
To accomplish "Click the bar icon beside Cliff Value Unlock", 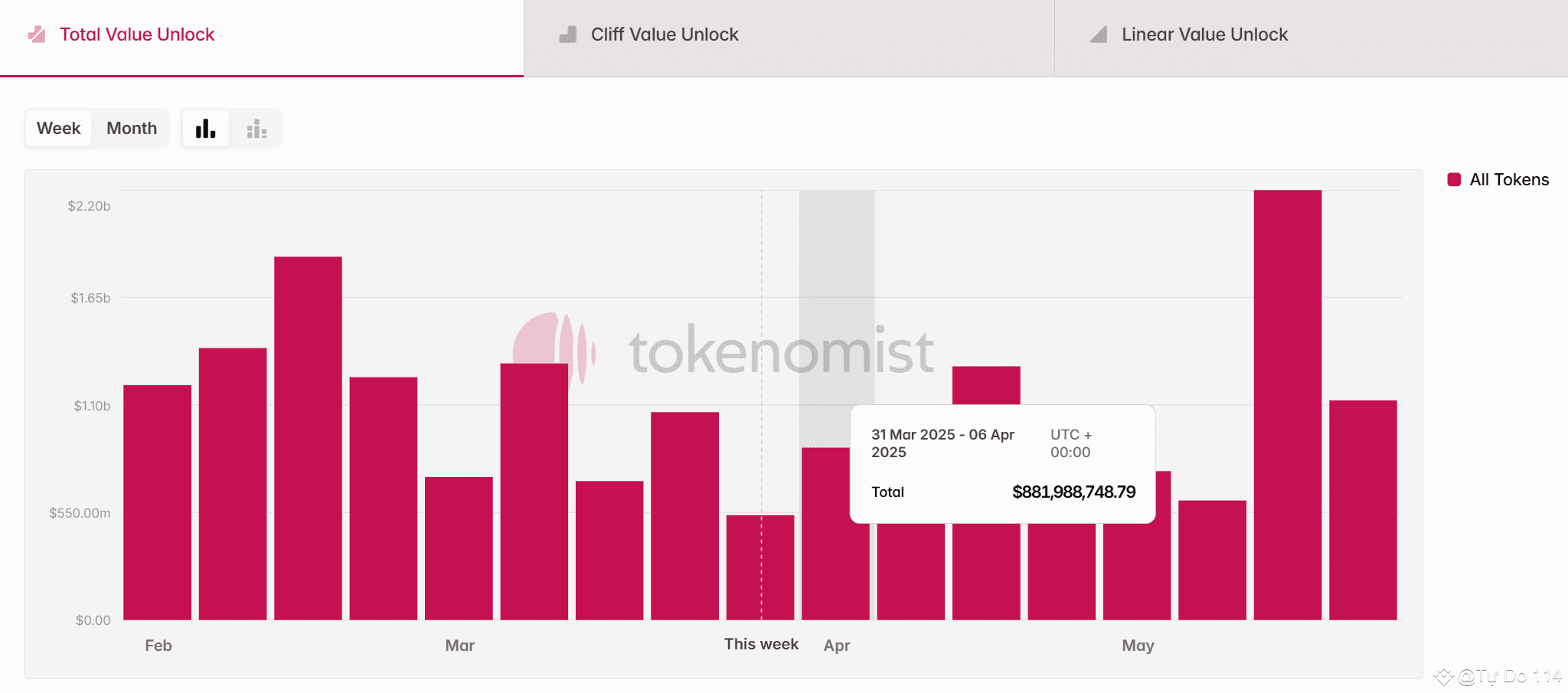I will 567,34.
